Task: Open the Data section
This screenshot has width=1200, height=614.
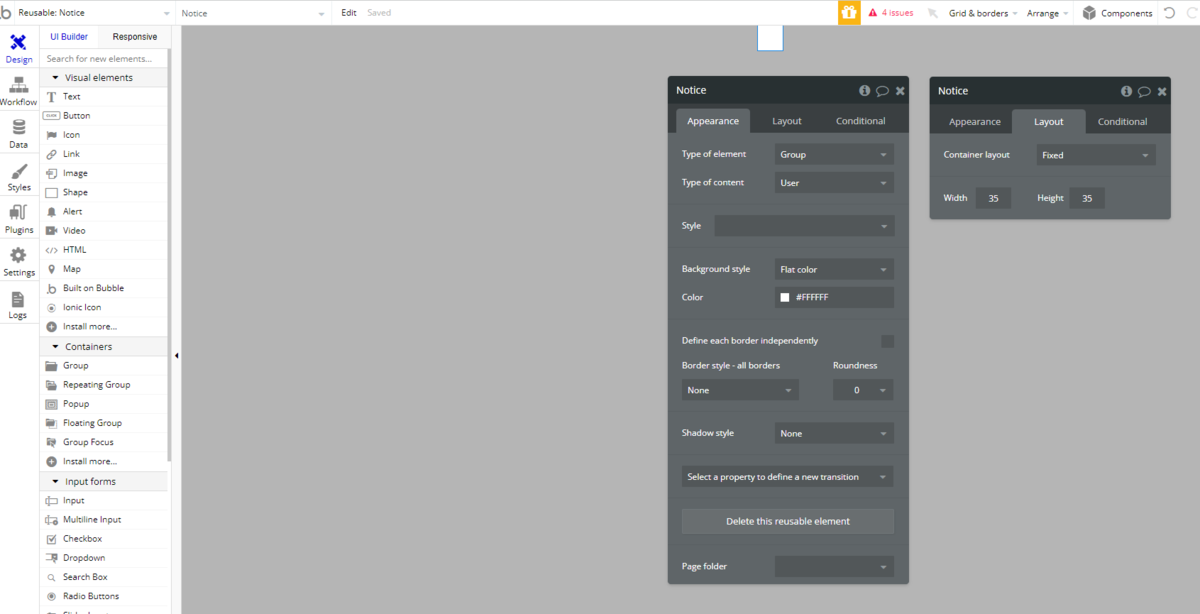Action: pyautogui.click(x=18, y=134)
